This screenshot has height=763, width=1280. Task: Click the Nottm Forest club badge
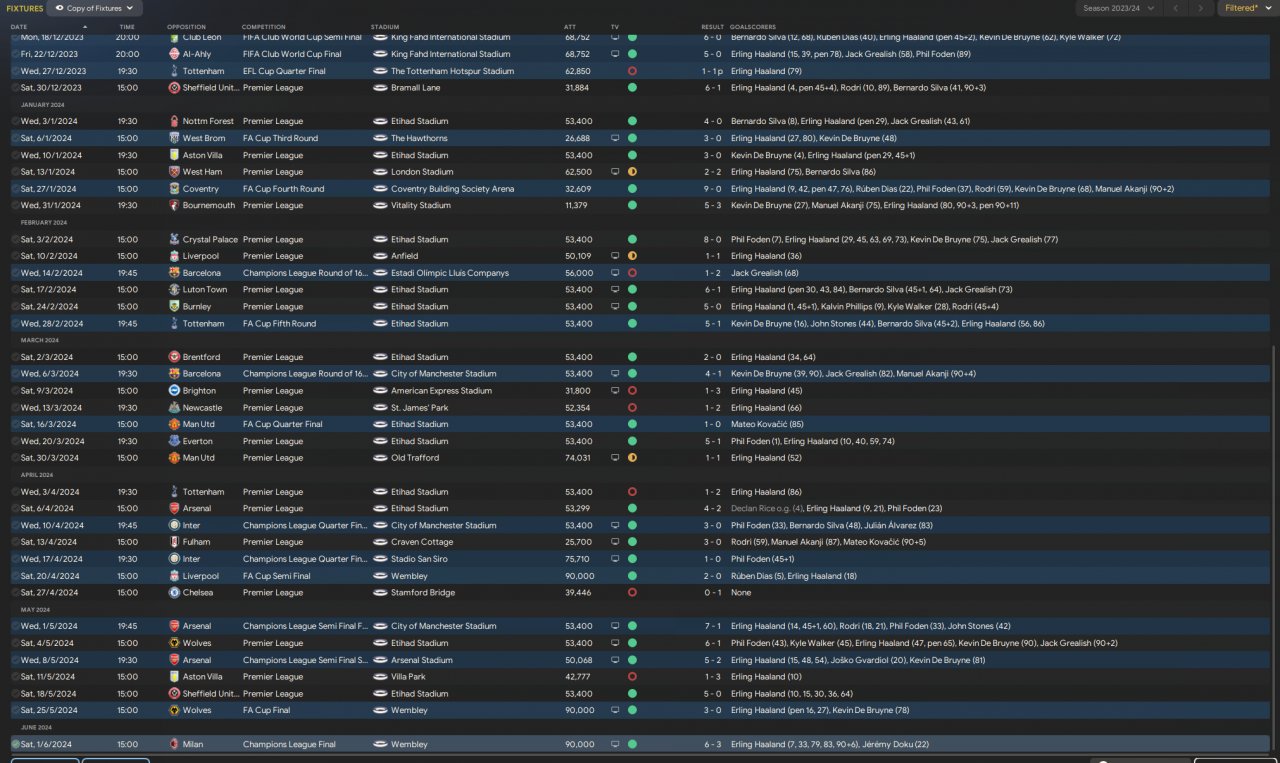point(174,121)
